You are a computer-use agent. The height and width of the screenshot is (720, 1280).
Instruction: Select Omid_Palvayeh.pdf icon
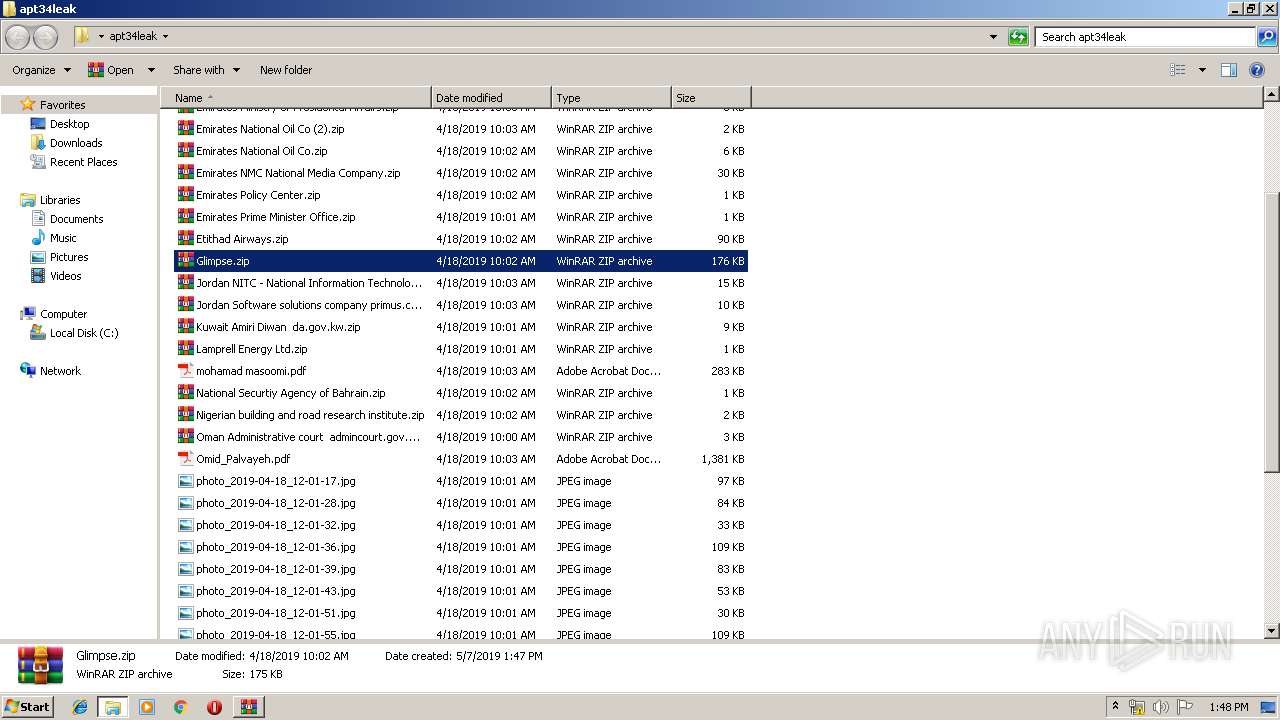tap(186, 459)
